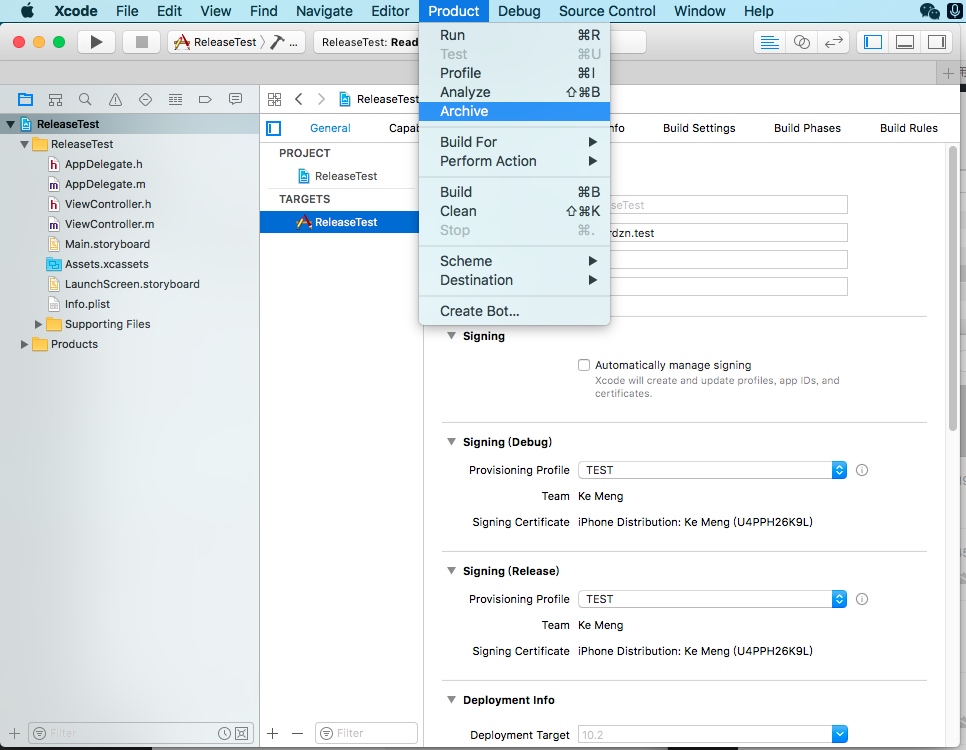Image resolution: width=966 pixels, height=750 pixels.
Task: Switch to the Build Rules tab
Action: (x=909, y=128)
